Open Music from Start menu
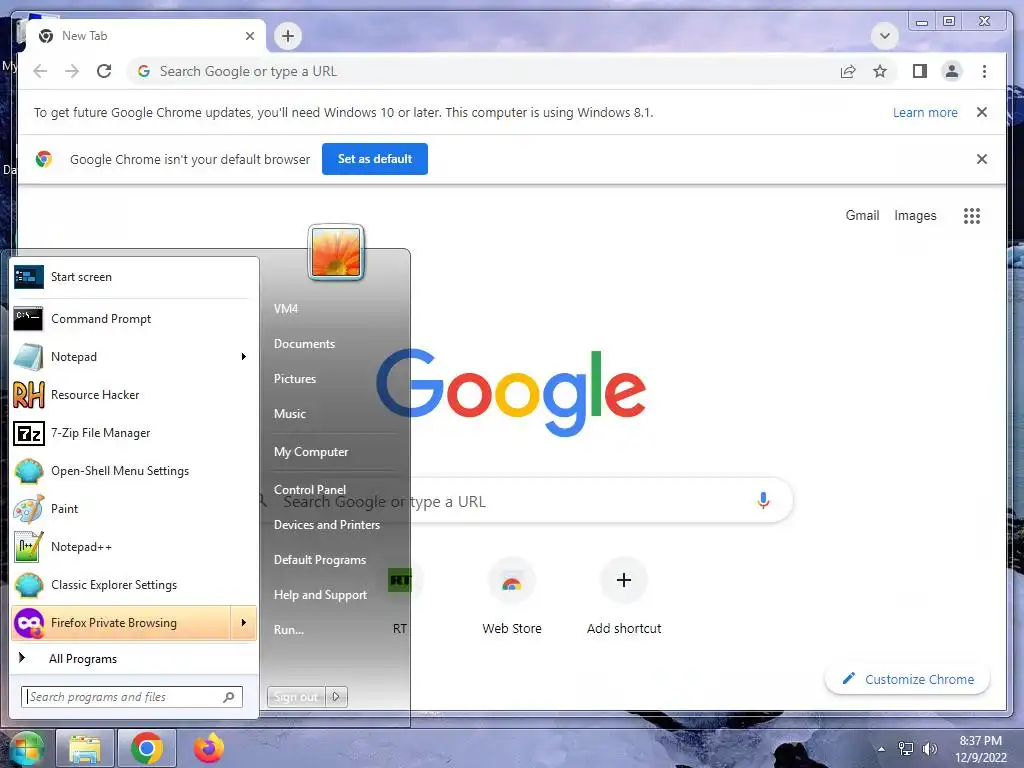 290,413
